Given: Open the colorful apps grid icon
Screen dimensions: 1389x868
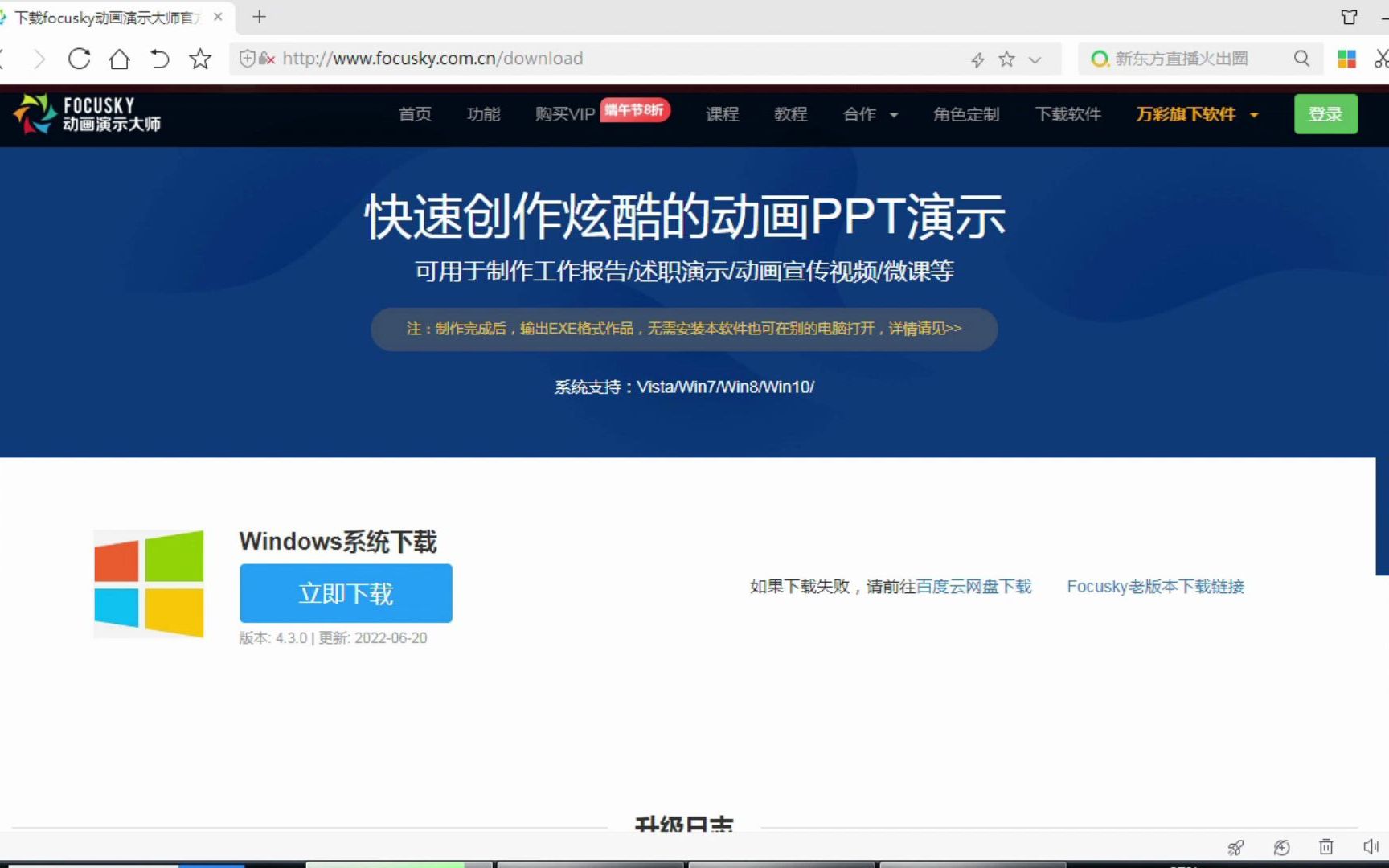Looking at the screenshot, I should point(1346,59).
